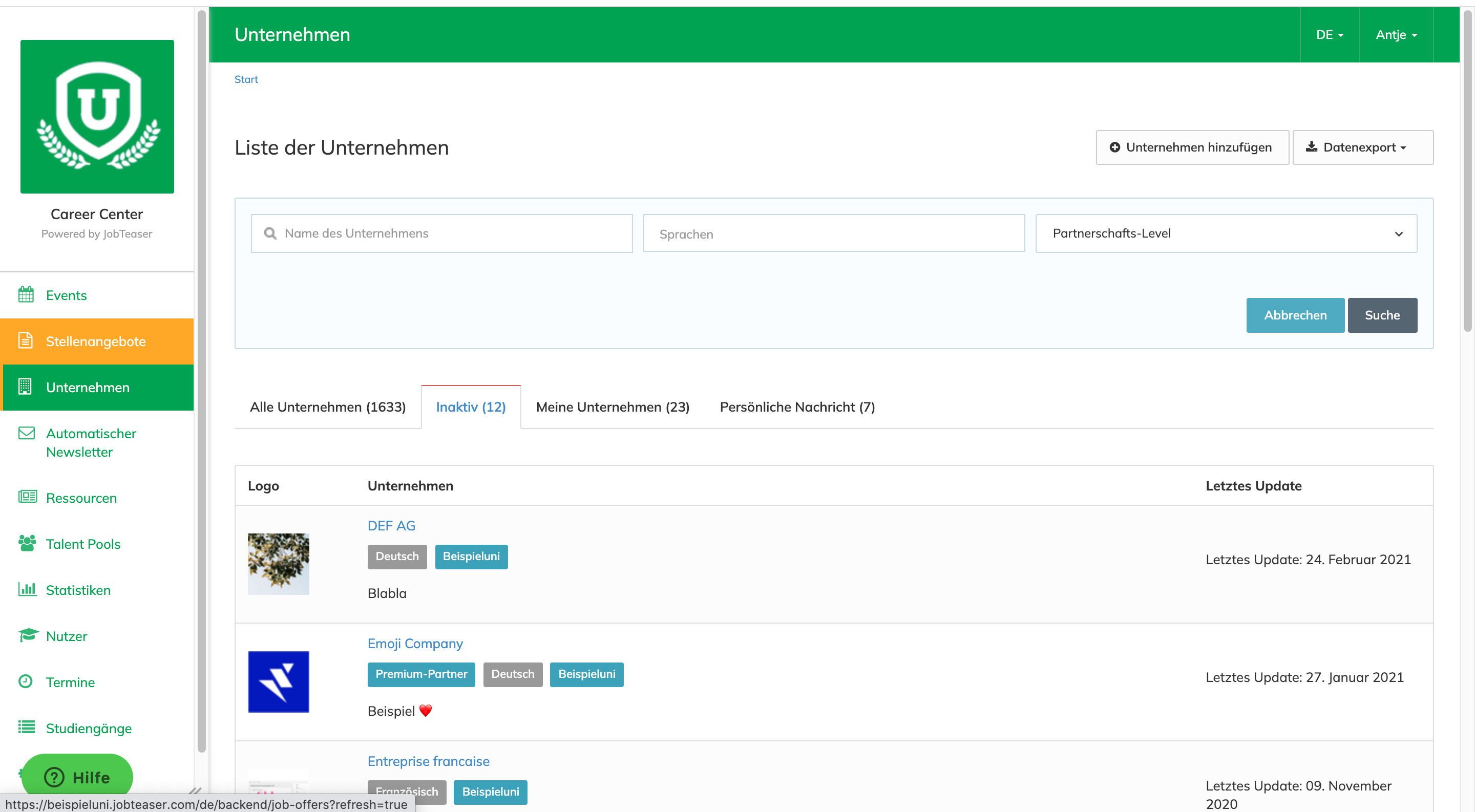The height and width of the screenshot is (812, 1475).
Task: Click the Premium-Partner badge
Action: [x=422, y=674]
